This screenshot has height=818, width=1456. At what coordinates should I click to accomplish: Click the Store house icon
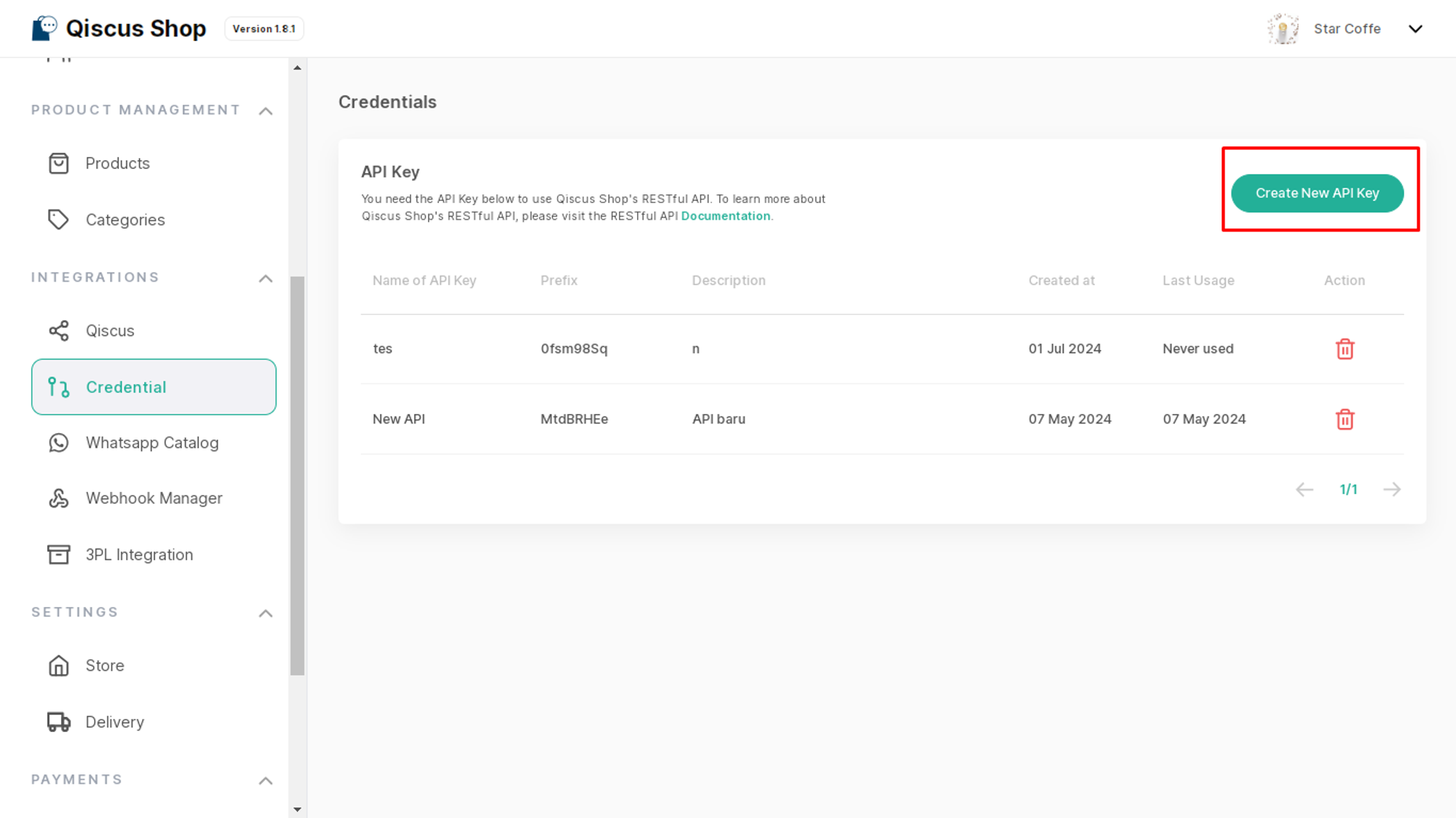click(x=59, y=665)
